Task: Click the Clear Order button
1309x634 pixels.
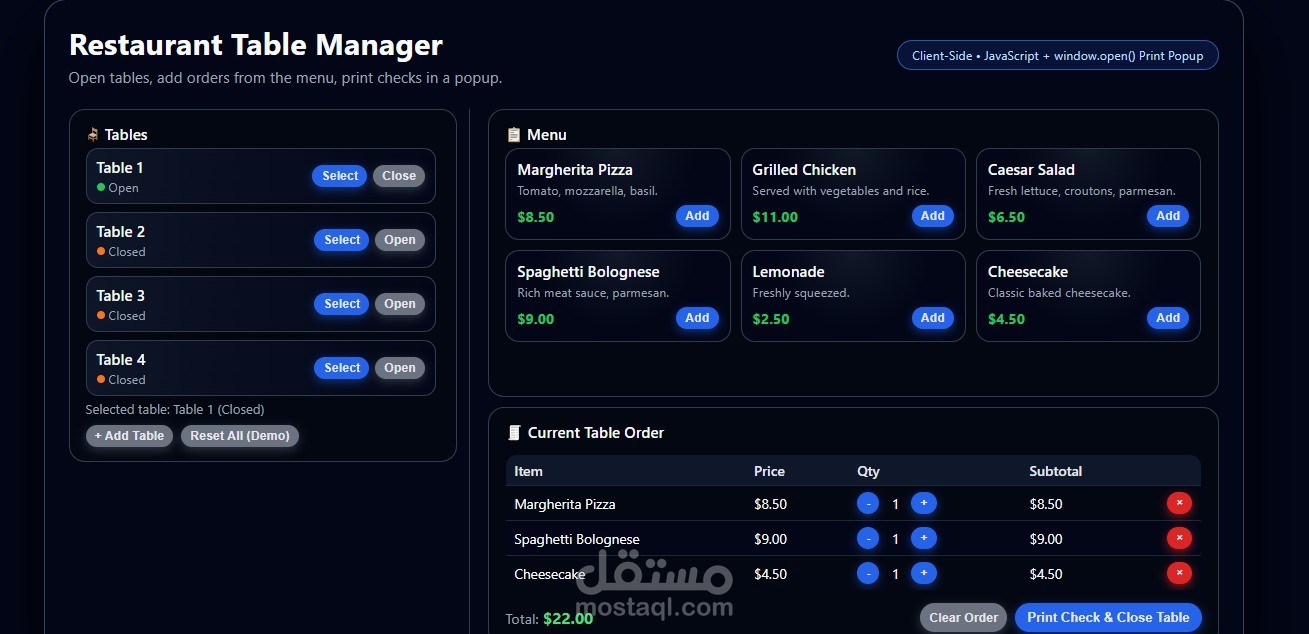Action: coord(963,618)
